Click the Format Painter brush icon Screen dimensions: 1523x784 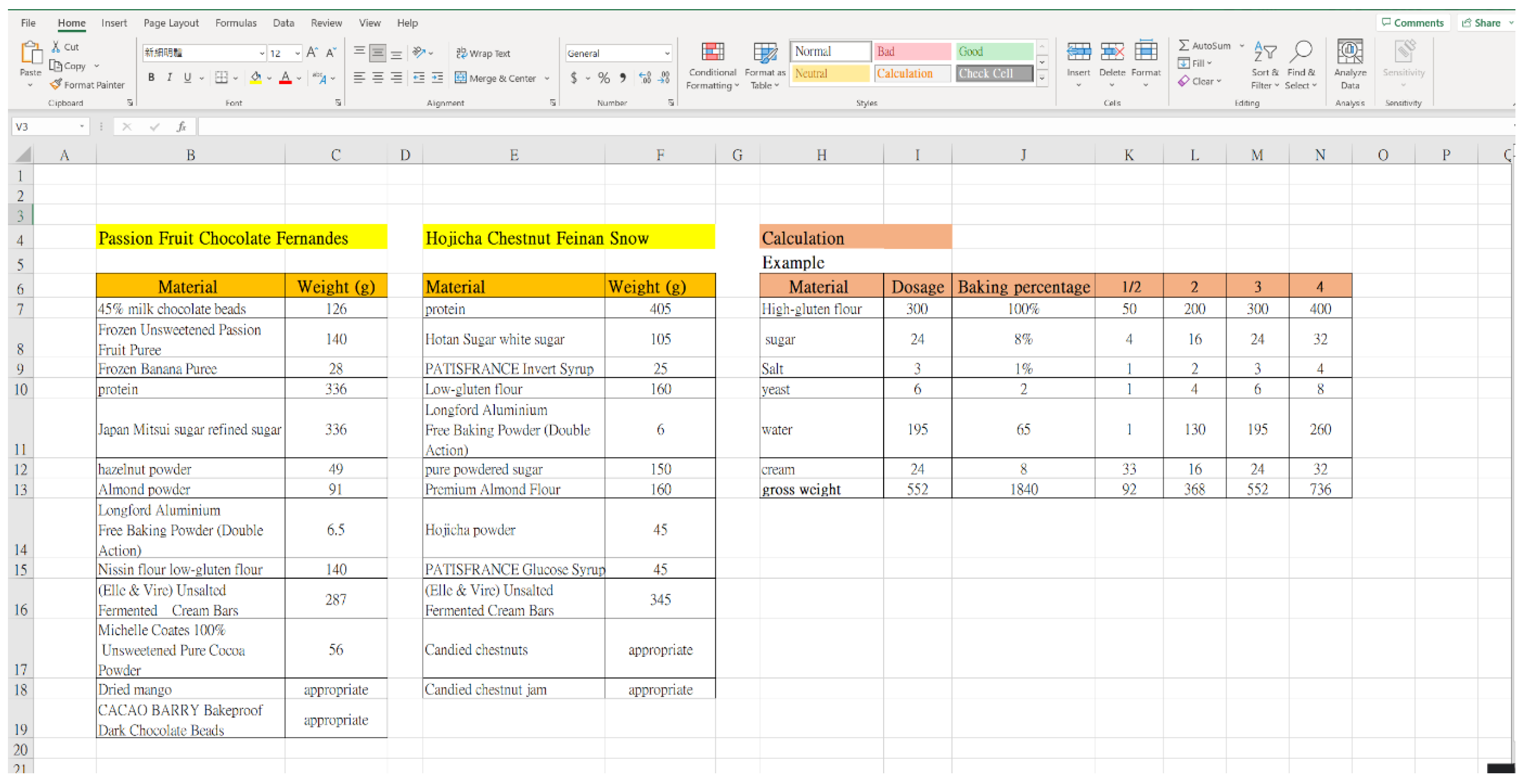[x=56, y=85]
